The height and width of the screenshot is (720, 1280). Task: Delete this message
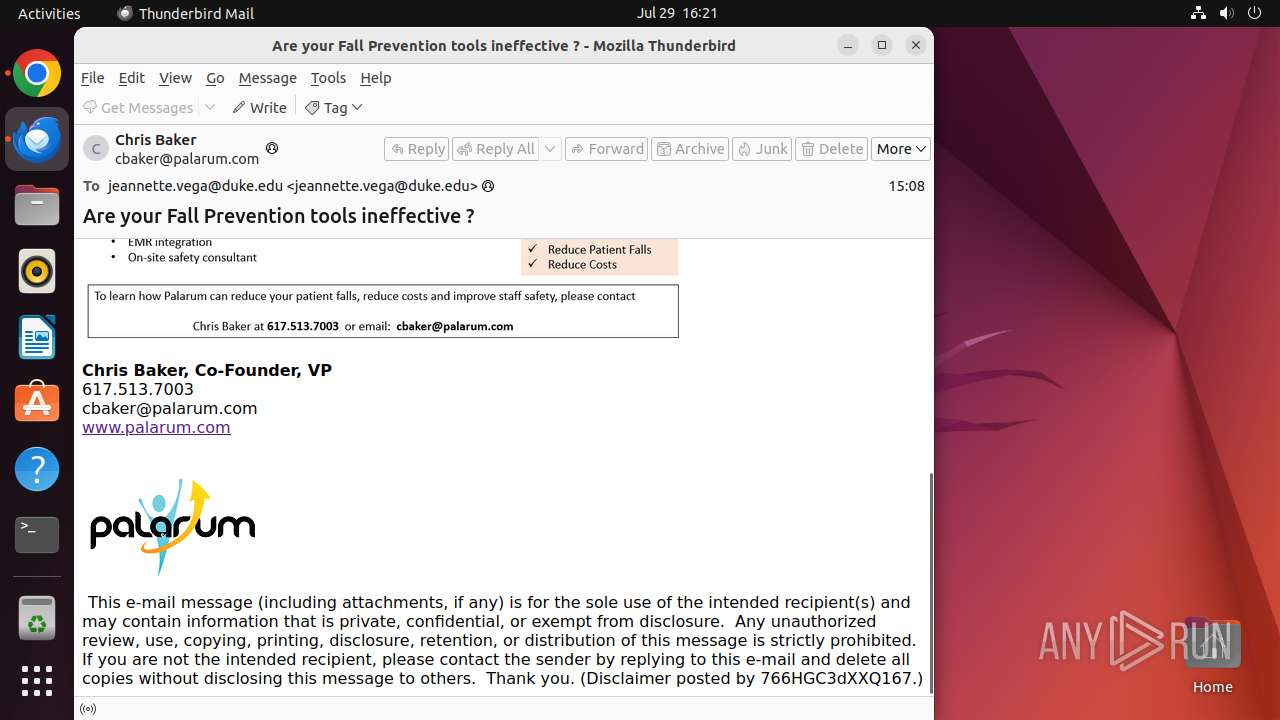(832, 149)
